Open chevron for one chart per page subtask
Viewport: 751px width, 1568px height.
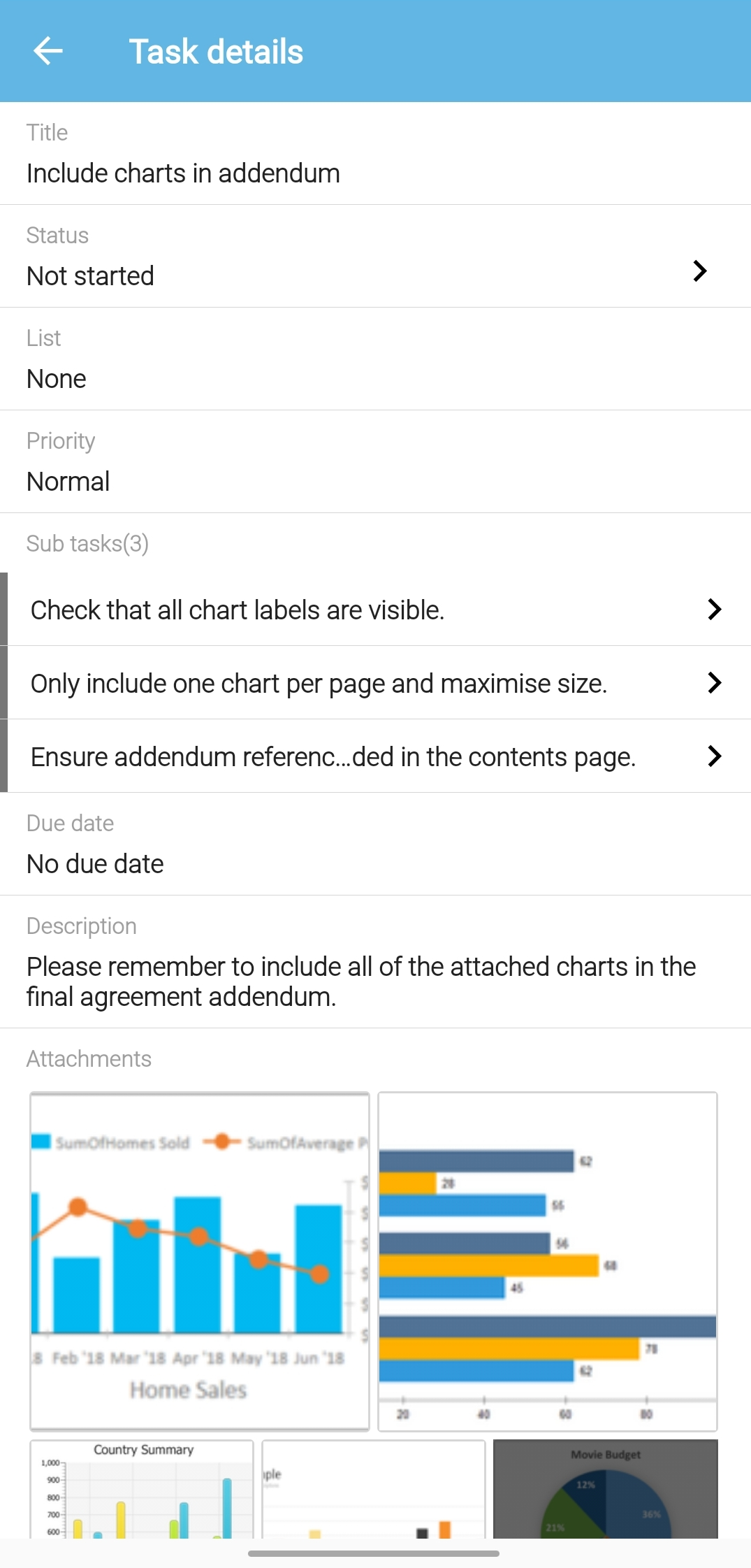tap(713, 683)
